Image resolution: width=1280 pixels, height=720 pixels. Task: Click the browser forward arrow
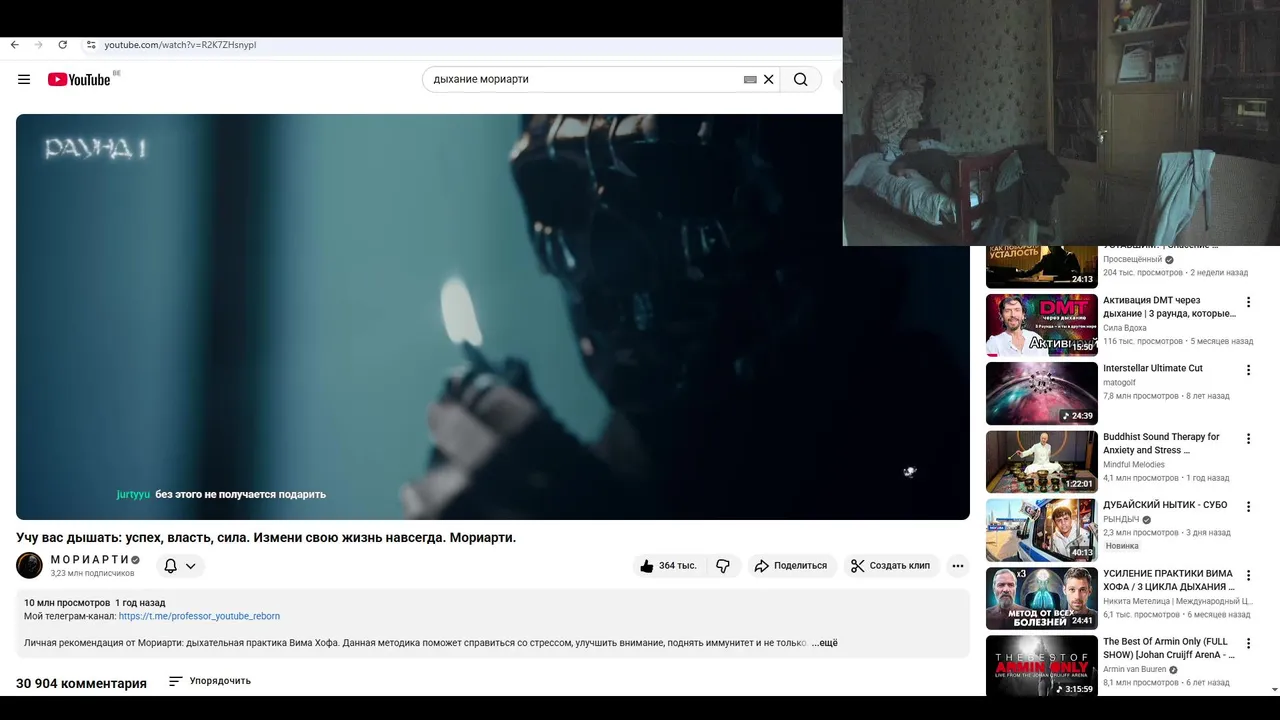pos(39,45)
